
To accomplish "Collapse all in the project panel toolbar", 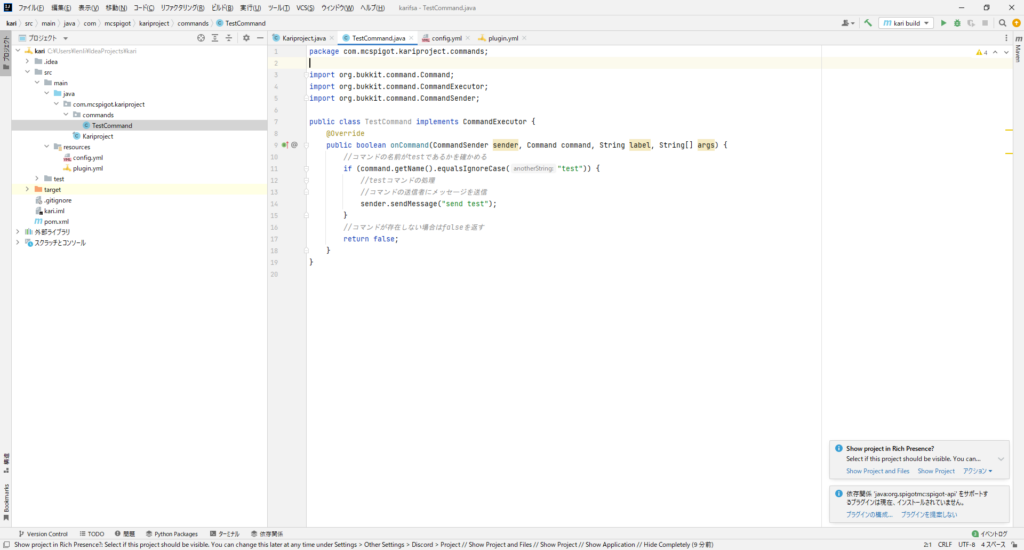I will tap(229, 38).
